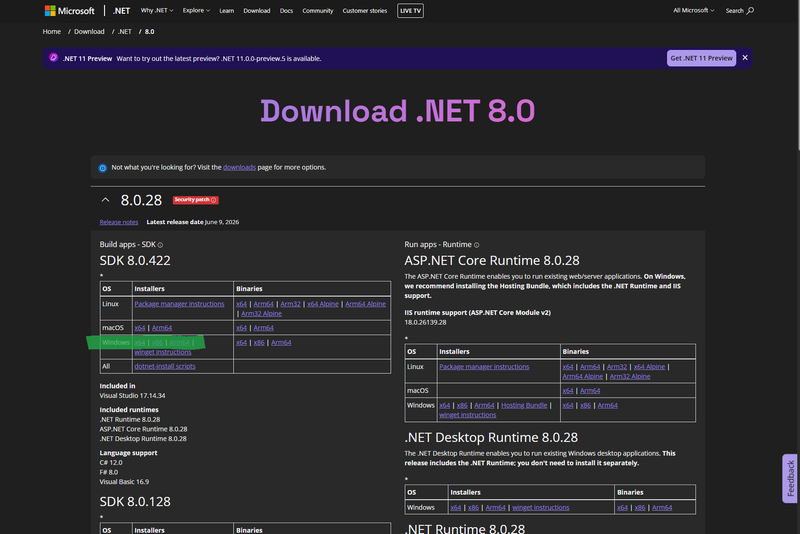This screenshot has height=534, width=800.
Task: Expand the Explore menu
Action: [196, 10]
